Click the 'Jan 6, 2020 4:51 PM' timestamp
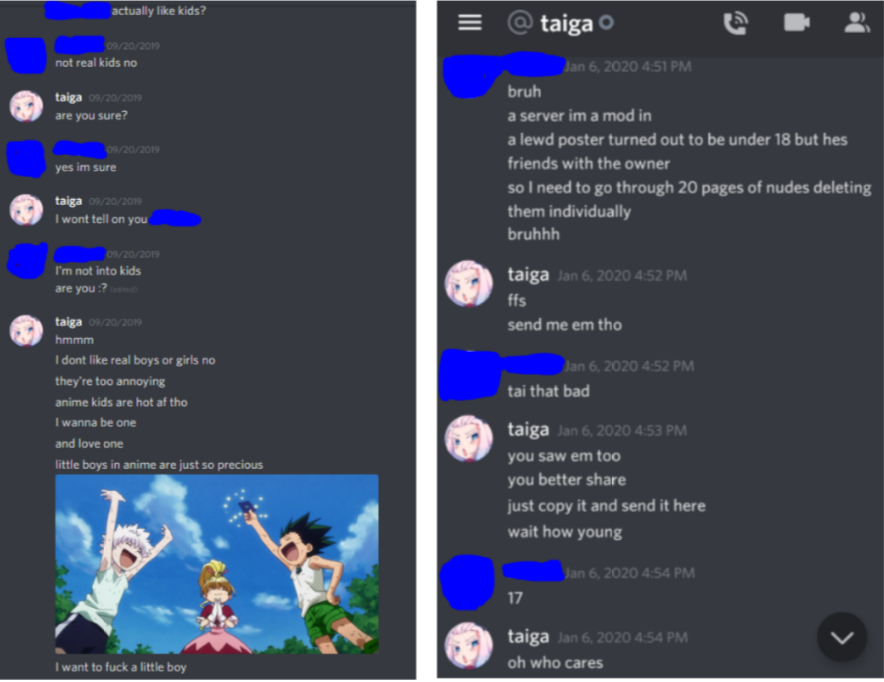This screenshot has height=682, width=884. click(x=627, y=67)
